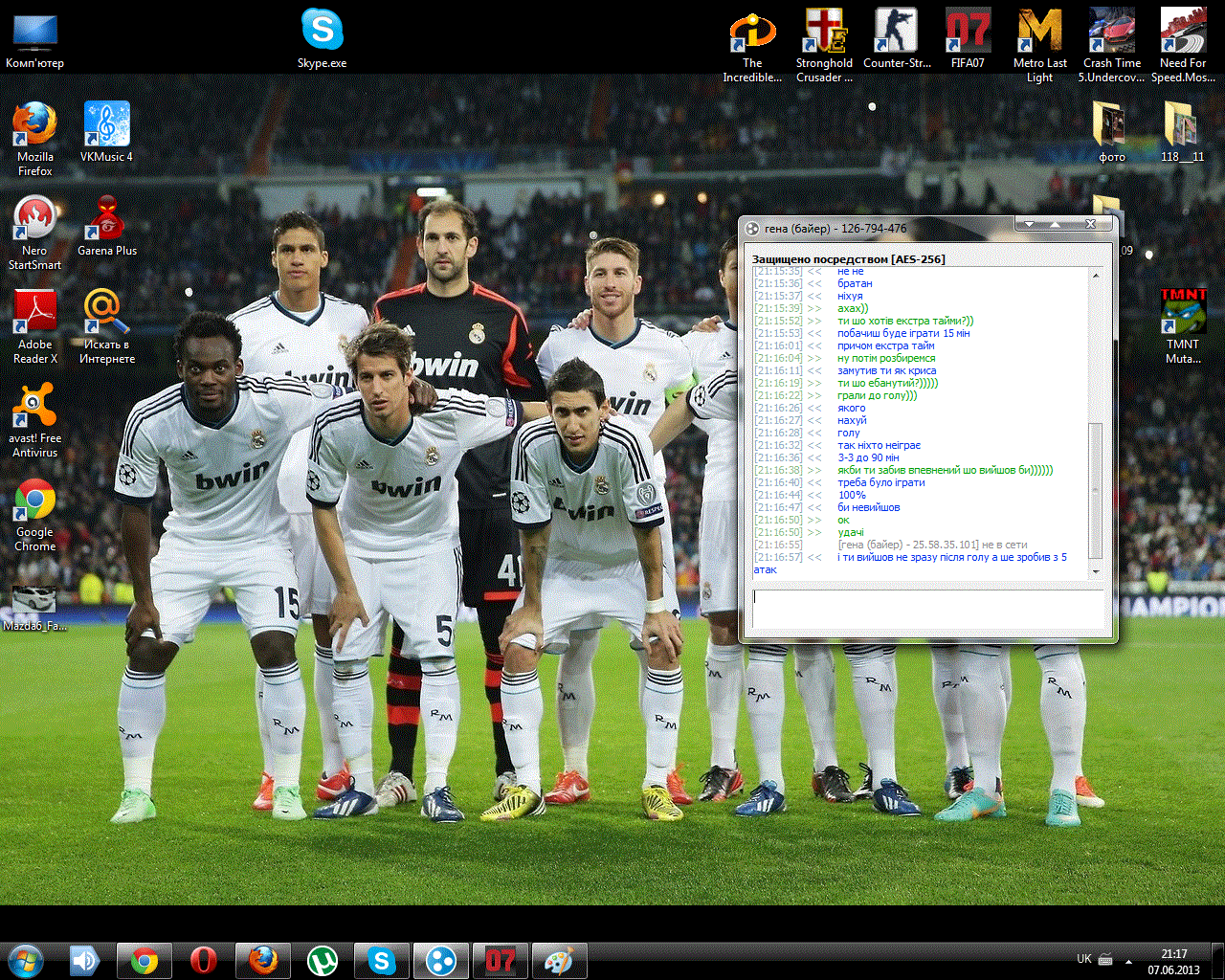Viewport: 1225px width, 980px height.
Task: Click the message 'так ніхто неіграє'
Action: pos(880,446)
